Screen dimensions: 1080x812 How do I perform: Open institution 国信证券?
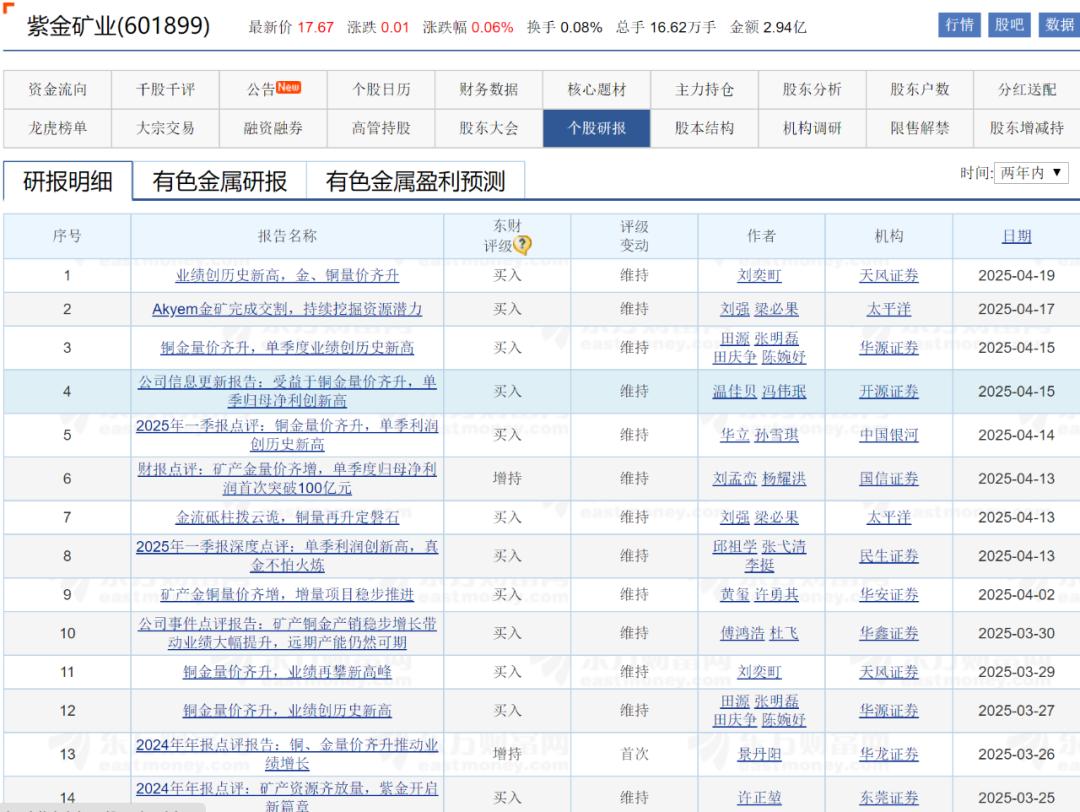click(x=889, y=479)
